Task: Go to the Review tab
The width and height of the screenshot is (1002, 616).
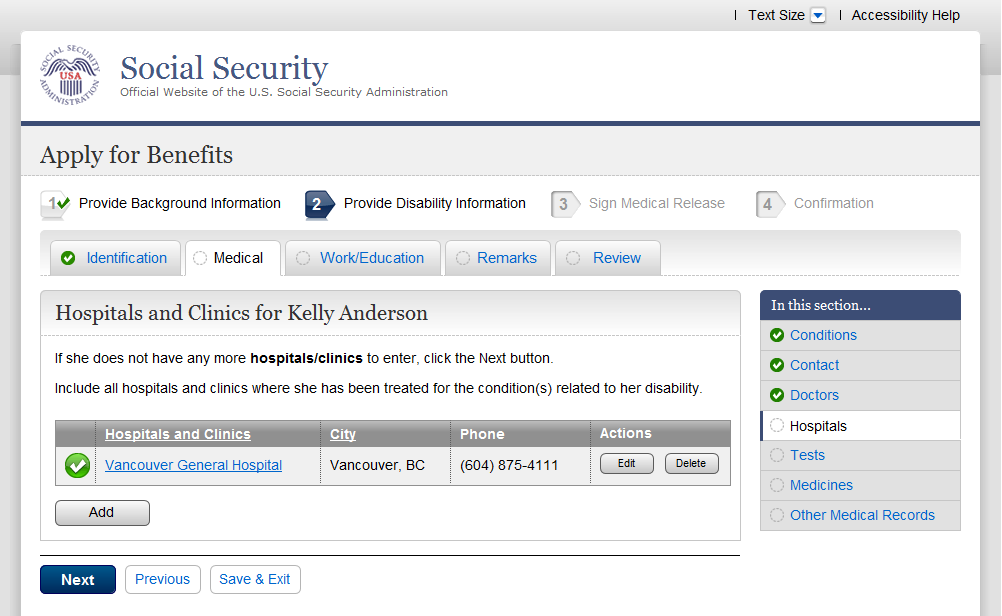Action: [616, 258]
